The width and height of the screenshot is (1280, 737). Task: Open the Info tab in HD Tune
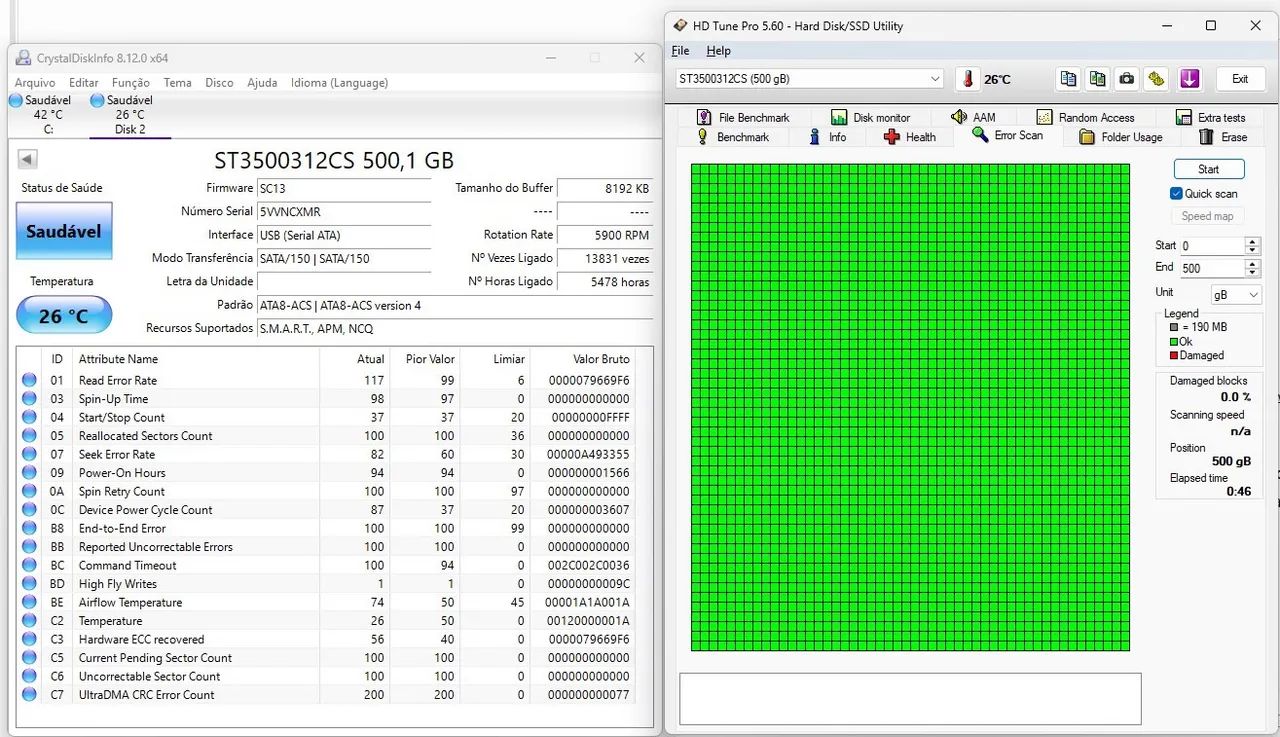point(827,137)
